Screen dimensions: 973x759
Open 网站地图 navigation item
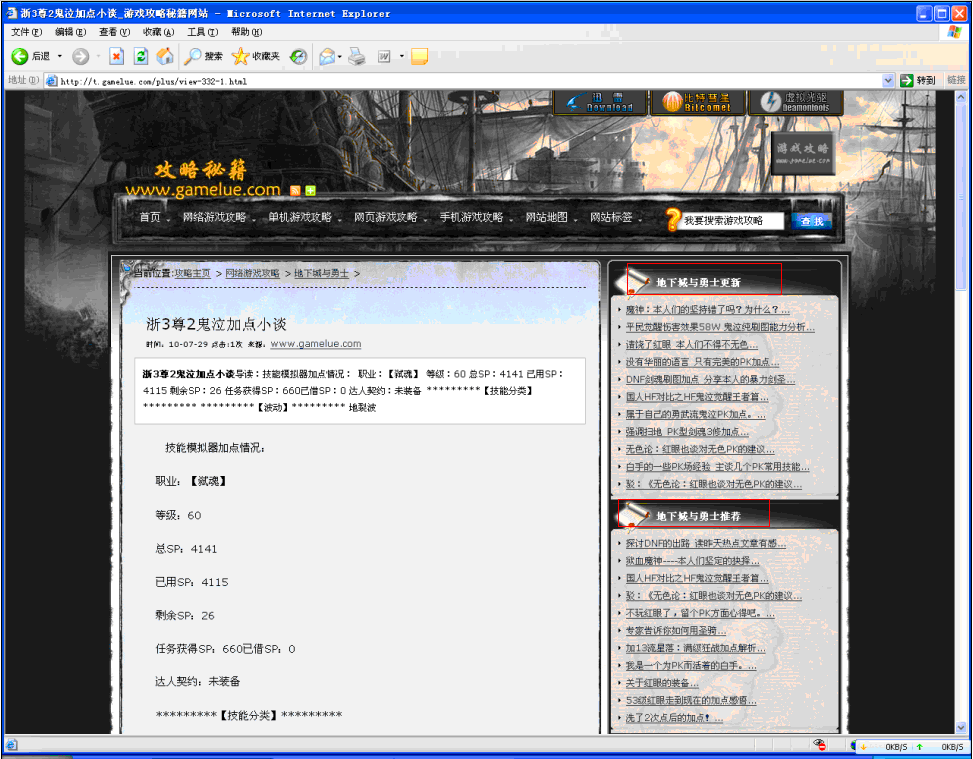pyautogui.click(x=546, y=217)
